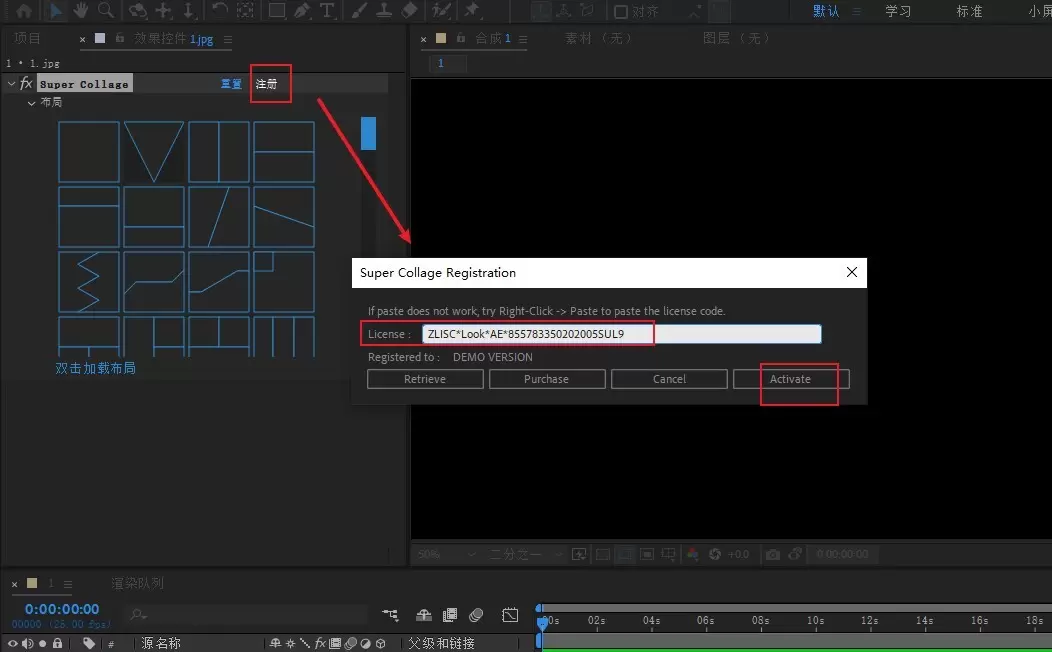Screen dimensions: 1052x652
Task: Select the Pen tool
Action: 301,11
